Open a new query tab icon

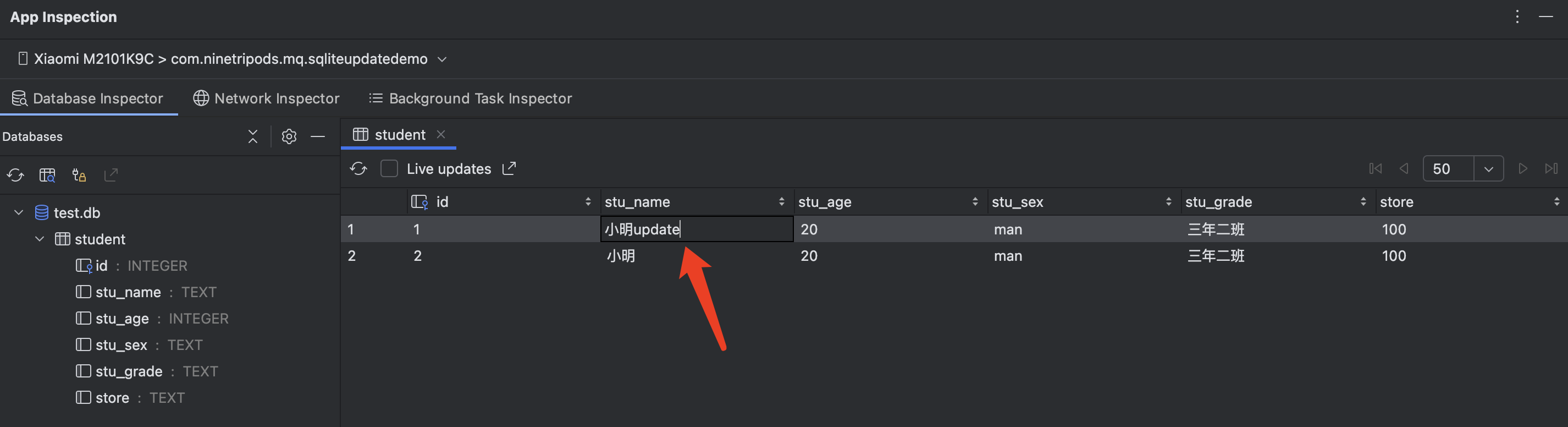47,175
